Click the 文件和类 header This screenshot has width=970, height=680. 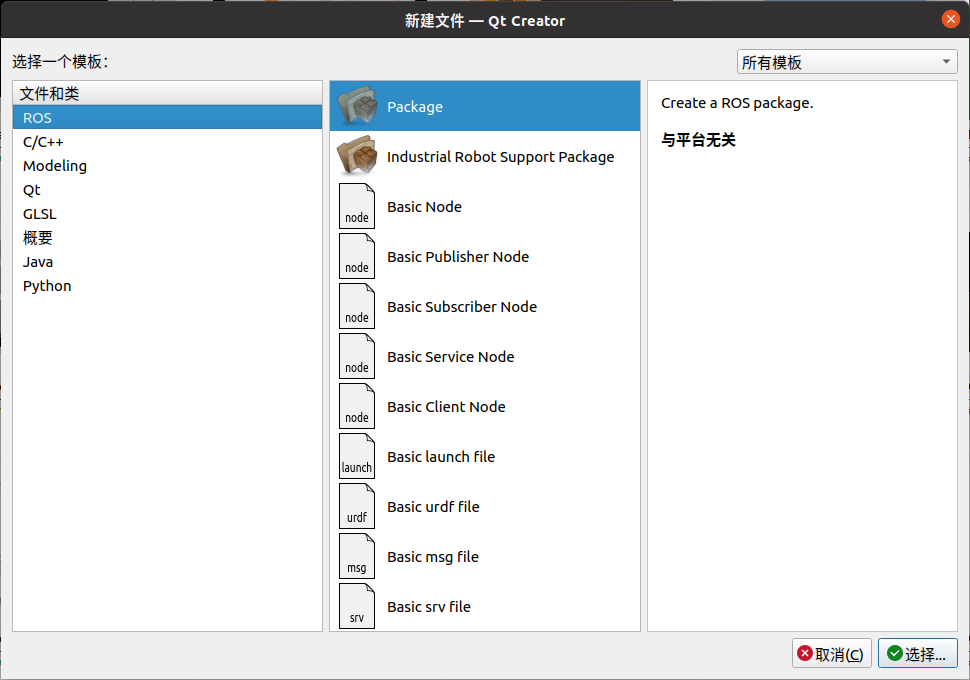click(x=168, y=93)
